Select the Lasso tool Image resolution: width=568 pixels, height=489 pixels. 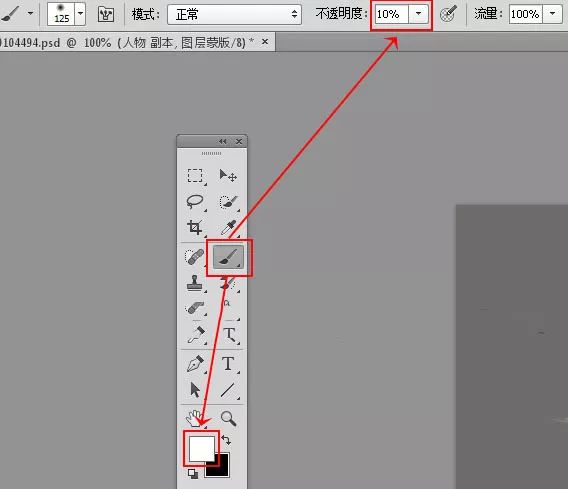click(x=195, y=202)
